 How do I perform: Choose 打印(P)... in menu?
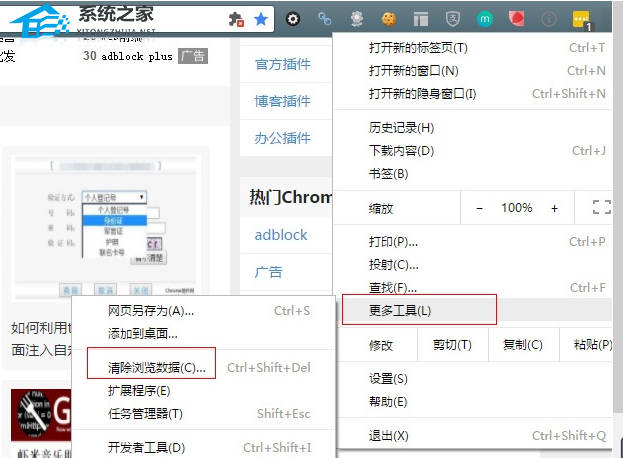[x=472, y=242]
